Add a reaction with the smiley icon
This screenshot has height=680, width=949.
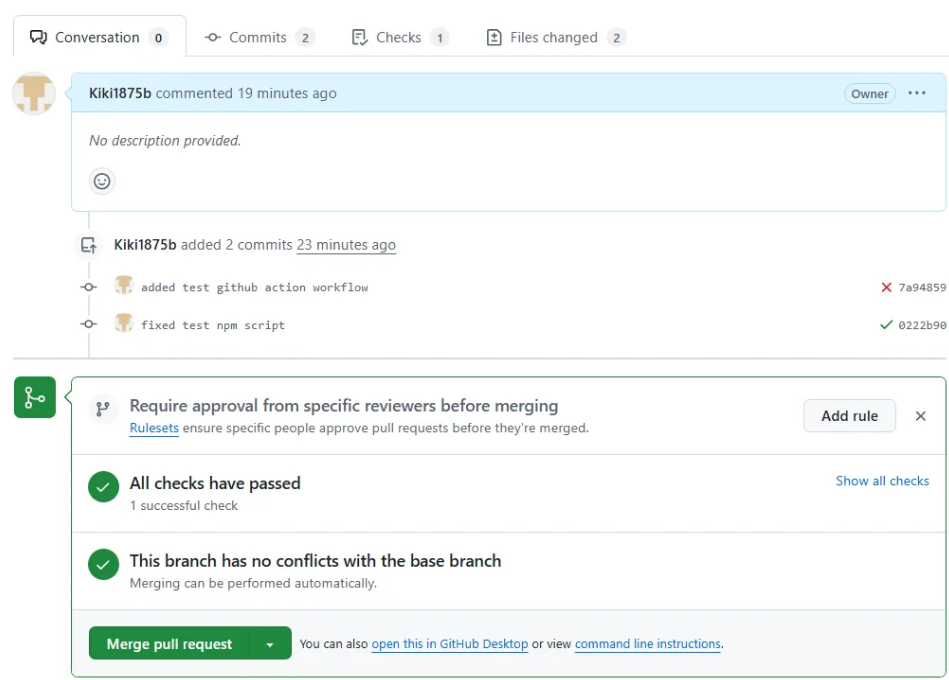click(102, 181)
